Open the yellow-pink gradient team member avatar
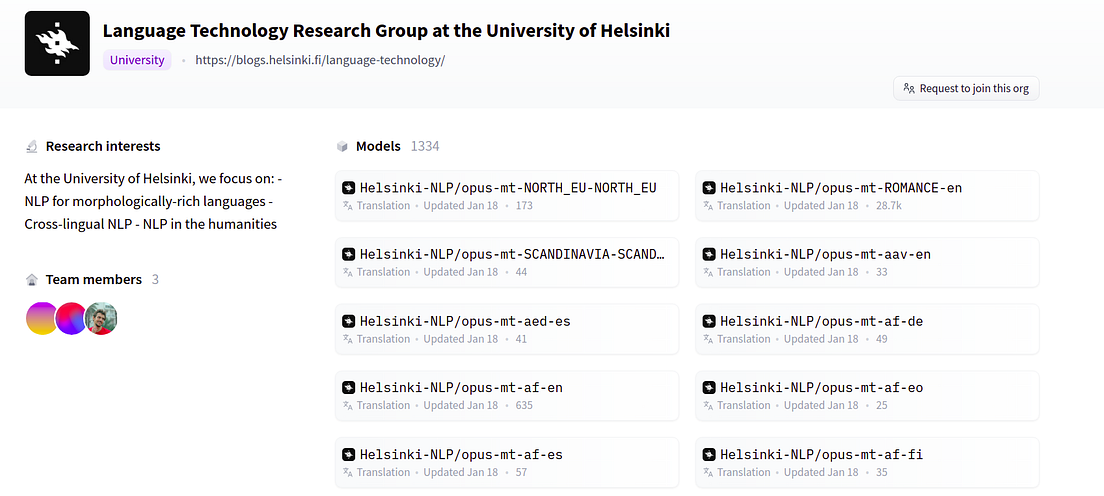The height and width of the screenshot is (496, 1104). coord(42,318)
